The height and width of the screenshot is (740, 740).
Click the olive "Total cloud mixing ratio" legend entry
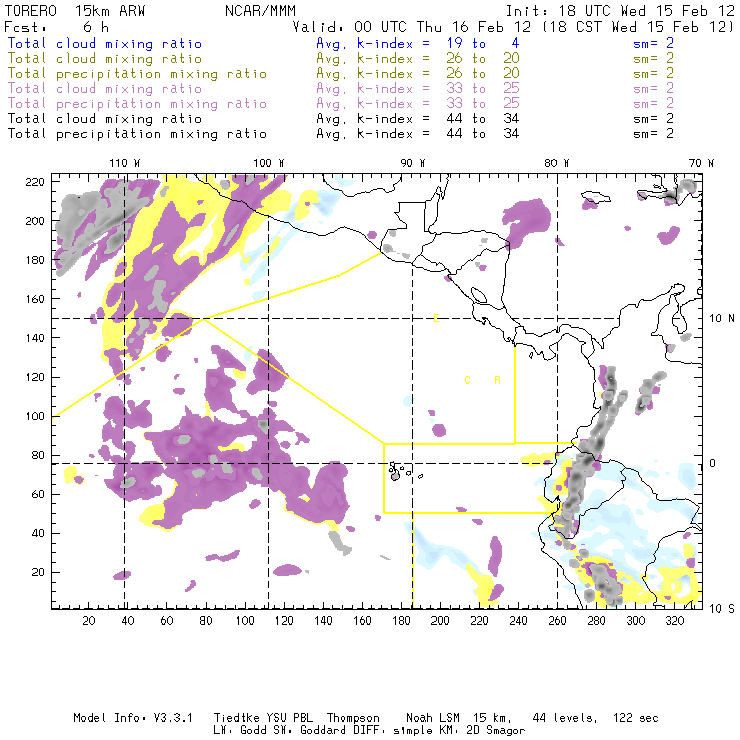(x=105, y=59)
